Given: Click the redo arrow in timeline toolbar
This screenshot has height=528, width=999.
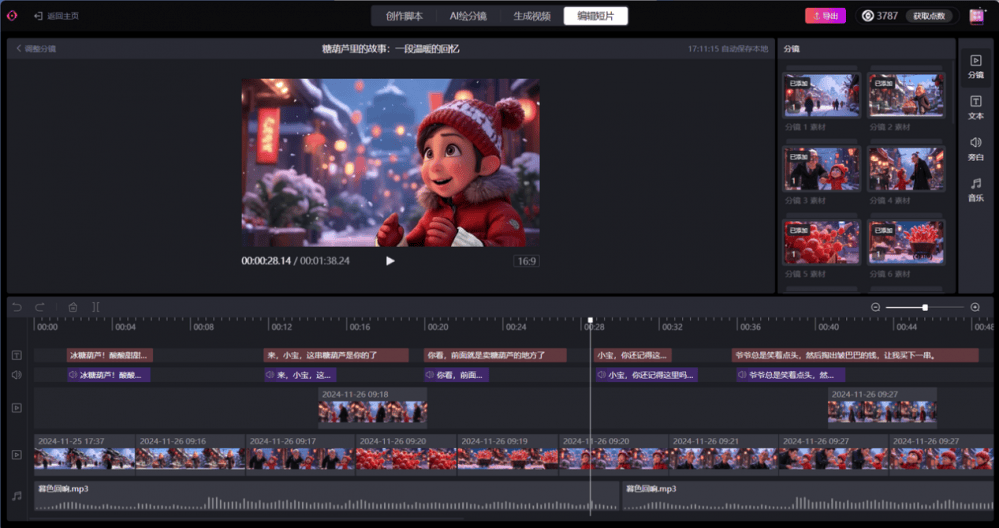Looking at the screenshot, I should point(40,307).
